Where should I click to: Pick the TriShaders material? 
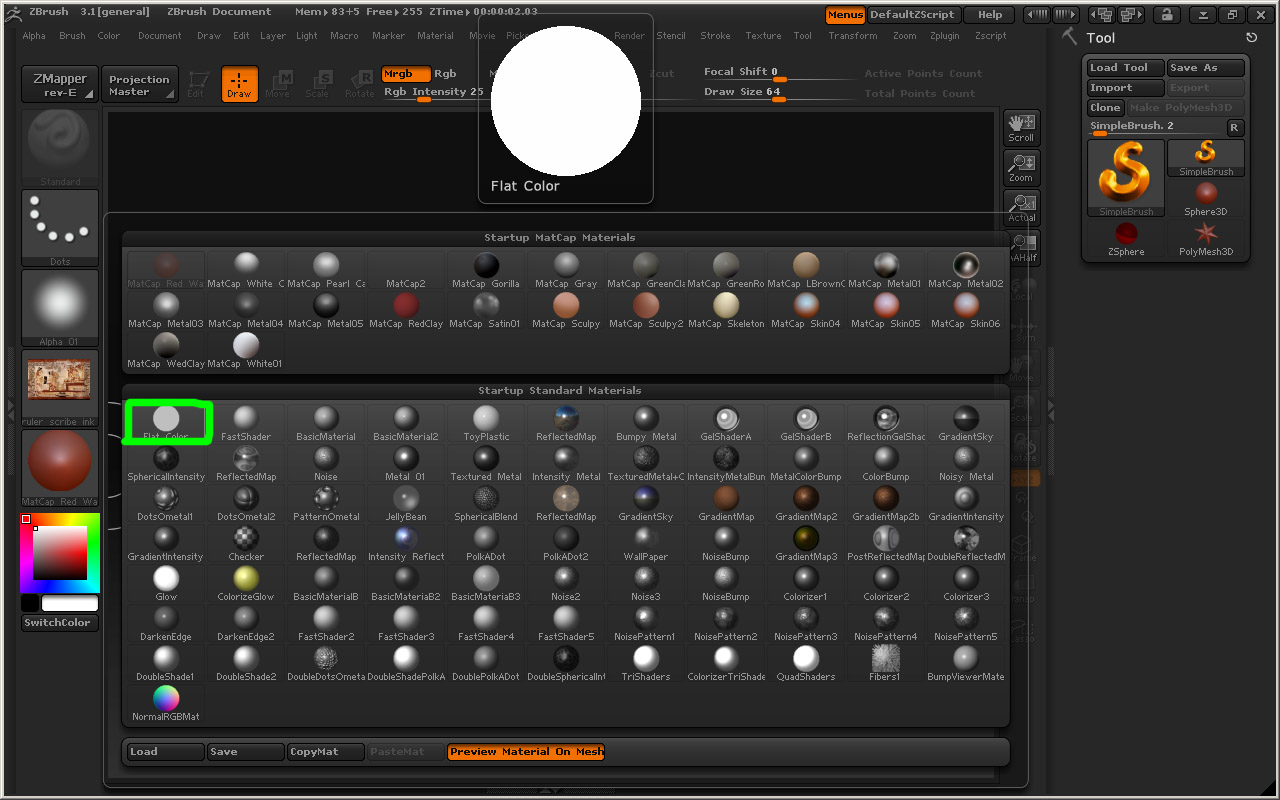(646, 663)
